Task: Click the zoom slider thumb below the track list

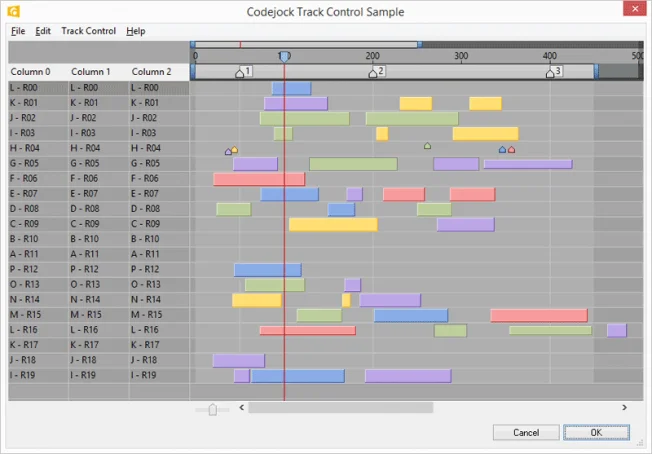Action: click(212, 408)
